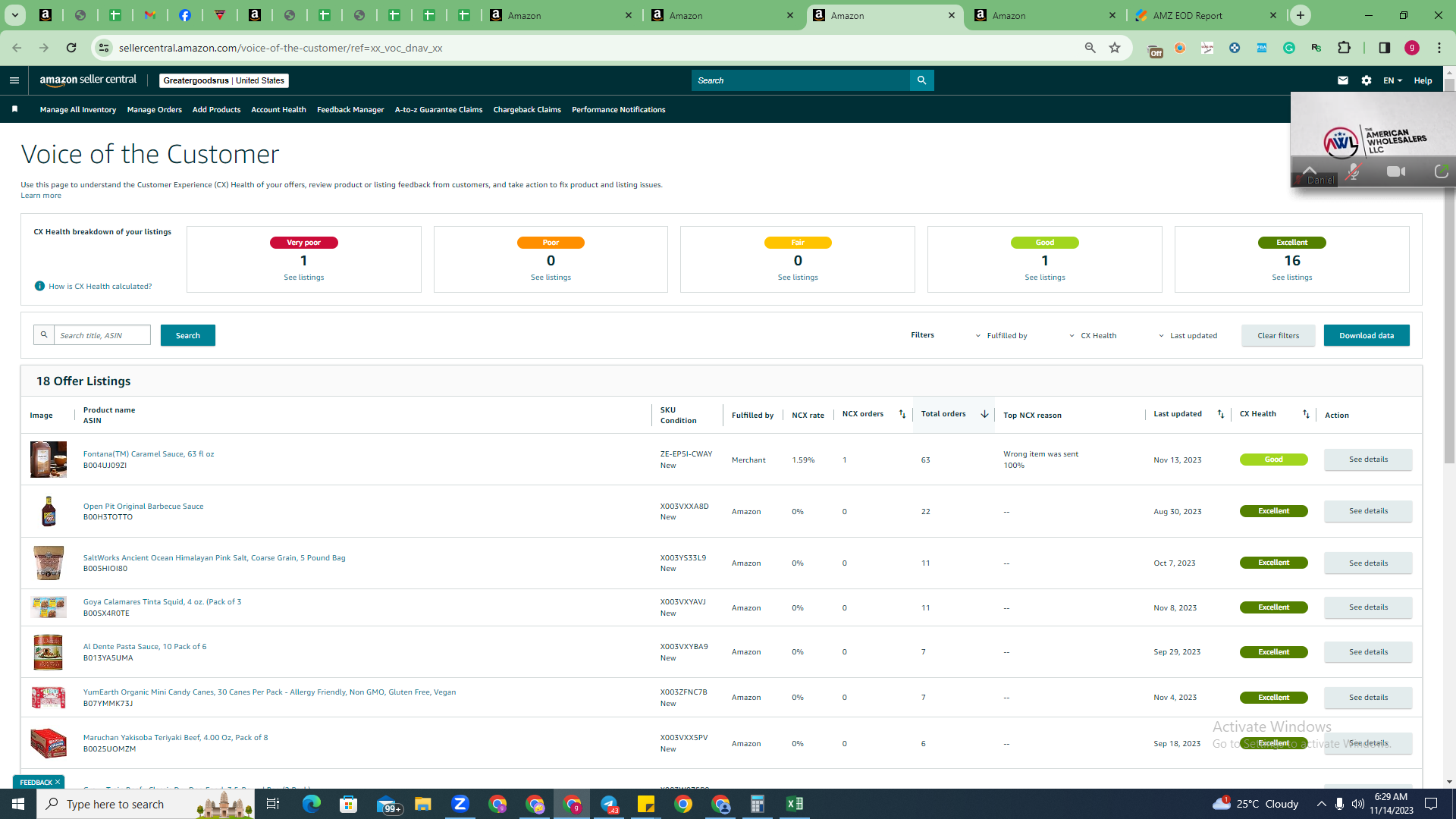Image resolution: width=1456 pixels, height=819 pixels.
Task: Open Performance Notifications
Action: [619, 109]
